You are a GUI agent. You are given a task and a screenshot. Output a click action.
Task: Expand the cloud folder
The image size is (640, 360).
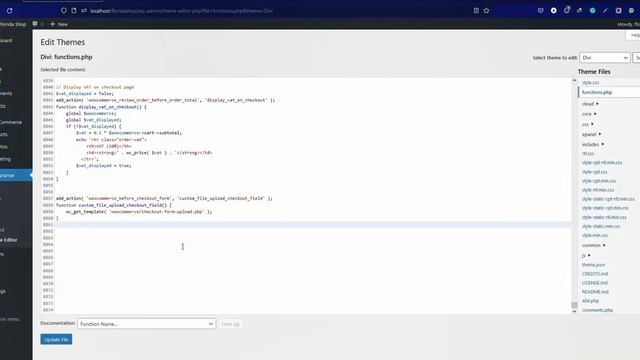pyautogui.click(x=590, y=104)
